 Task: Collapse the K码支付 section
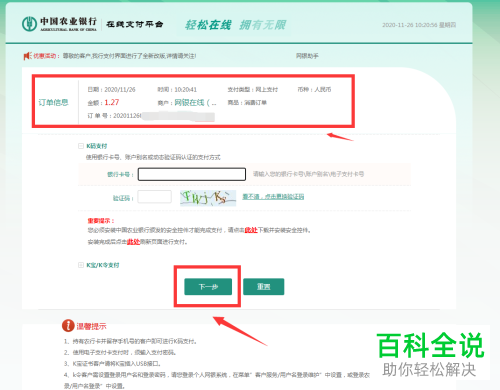click(x=81, y=146)
